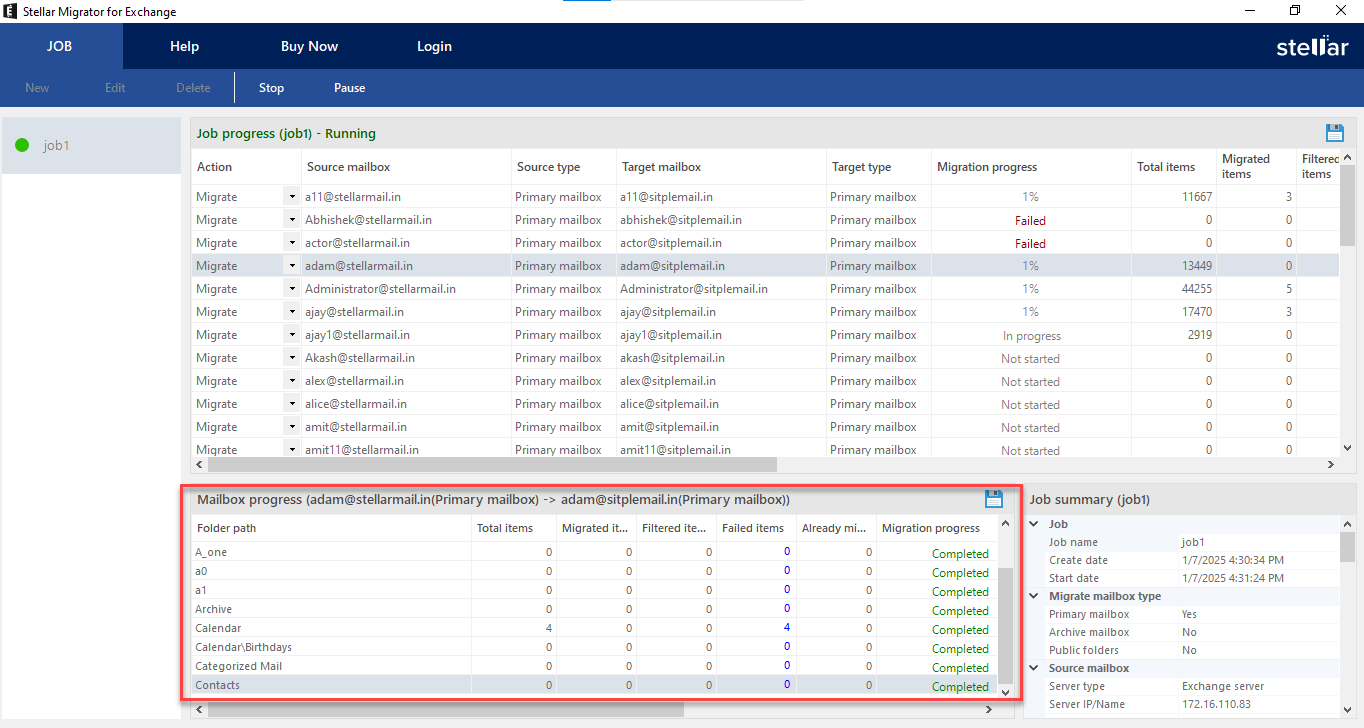Select alice@stellarmail.in source mailbox cell

(x=406, y=404)
